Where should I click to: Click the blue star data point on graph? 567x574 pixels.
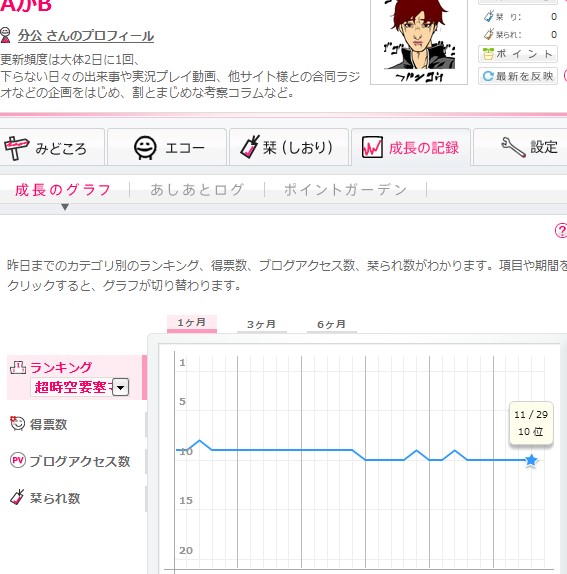click(531, 461)
